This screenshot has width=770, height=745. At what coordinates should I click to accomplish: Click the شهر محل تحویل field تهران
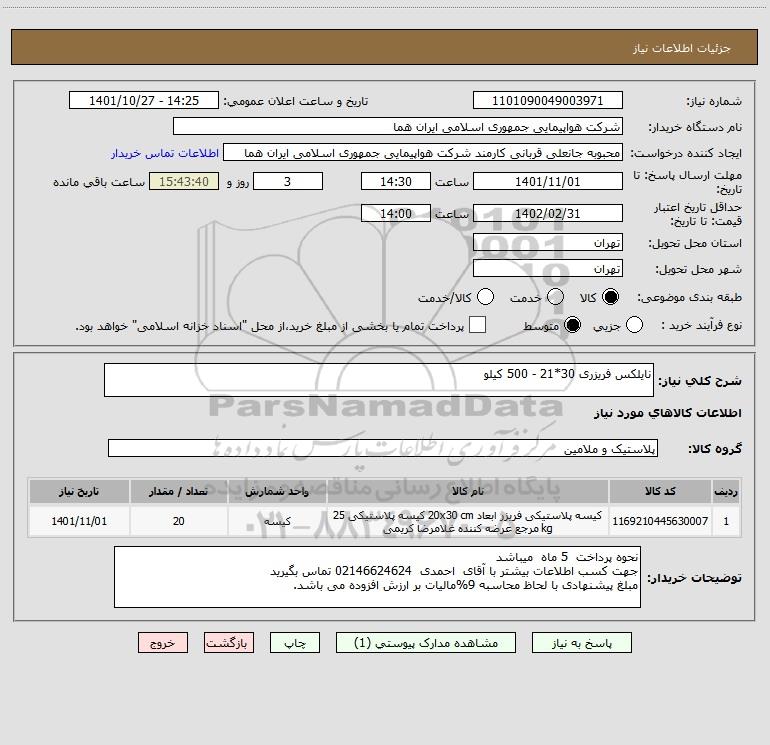(x=548, y=268)
